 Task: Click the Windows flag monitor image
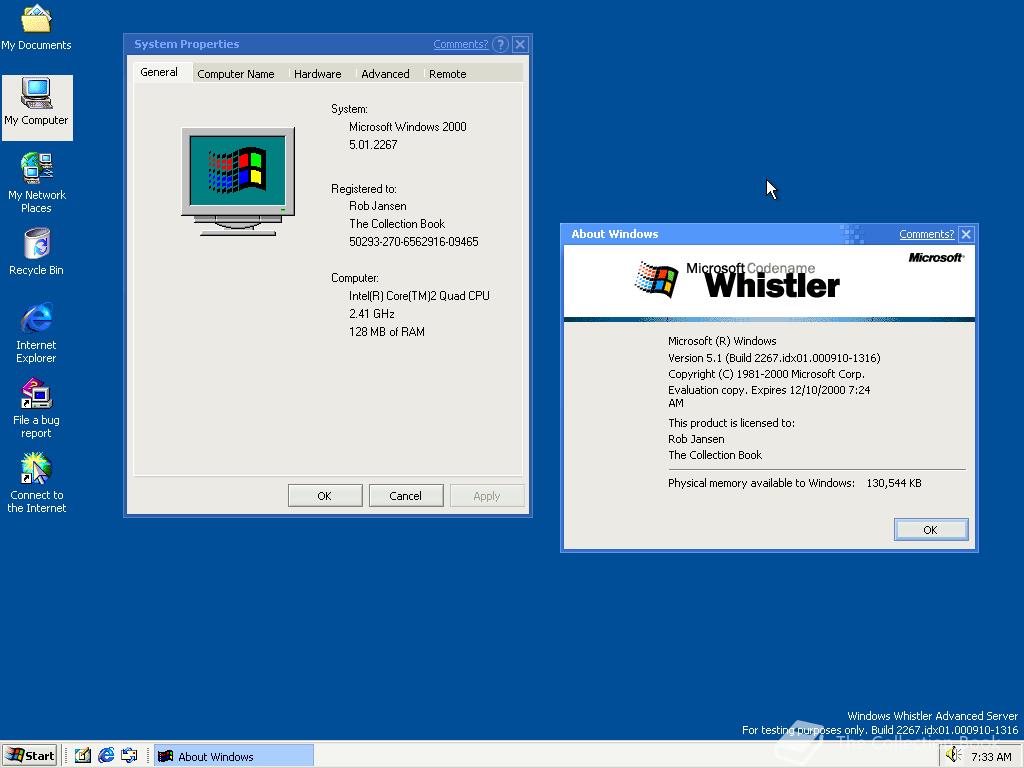238,181
